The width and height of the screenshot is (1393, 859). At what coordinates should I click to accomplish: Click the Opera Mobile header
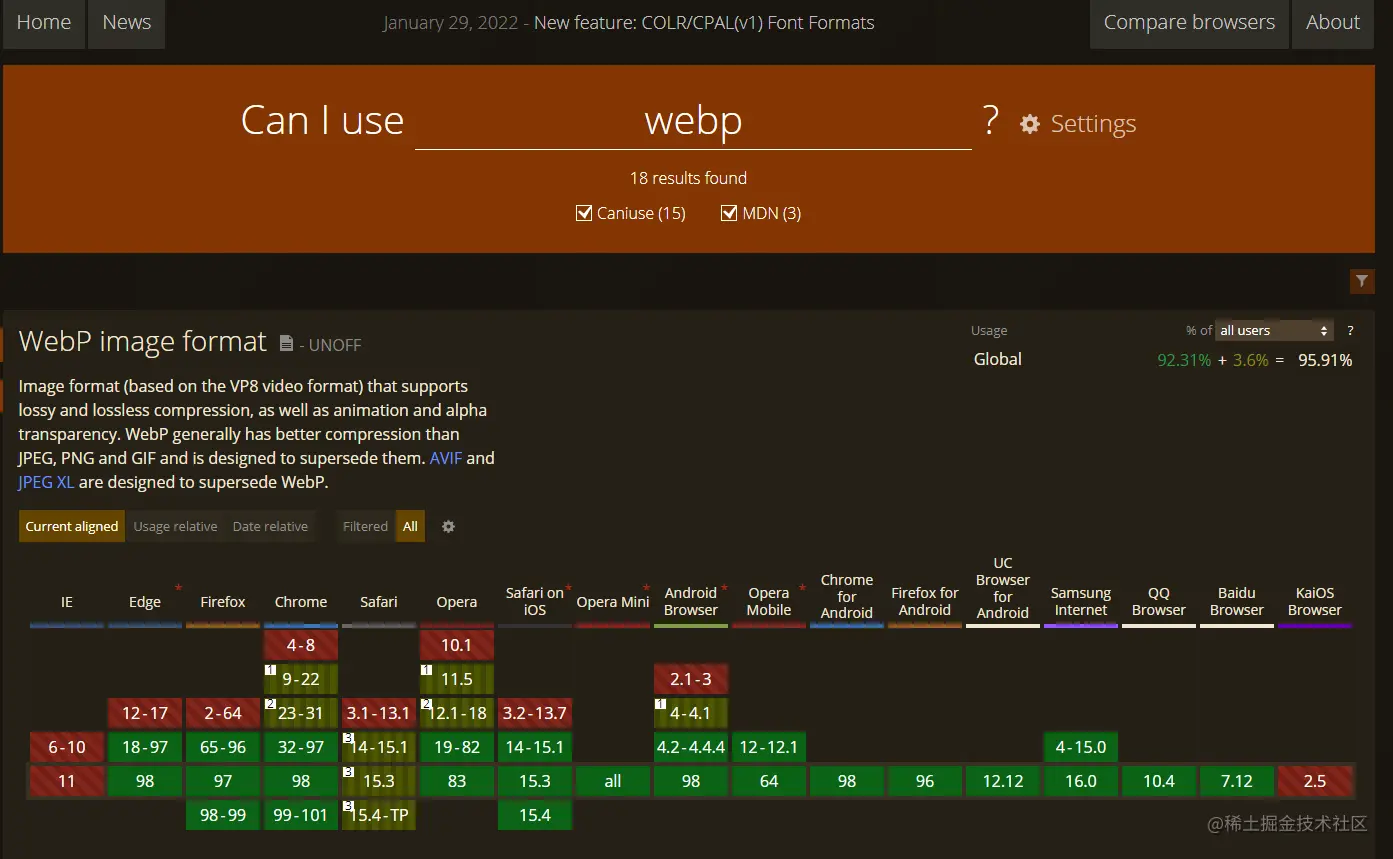coord(769,601)
